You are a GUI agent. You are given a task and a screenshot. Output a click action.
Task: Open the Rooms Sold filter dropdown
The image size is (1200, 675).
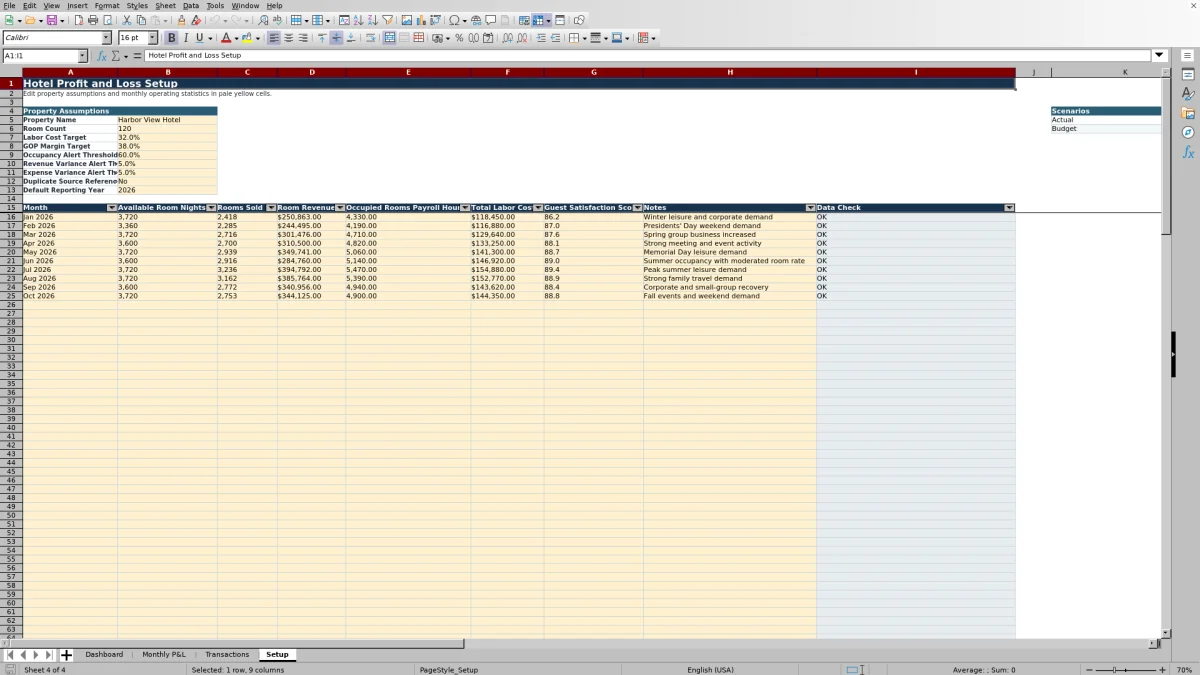point(271,208)
